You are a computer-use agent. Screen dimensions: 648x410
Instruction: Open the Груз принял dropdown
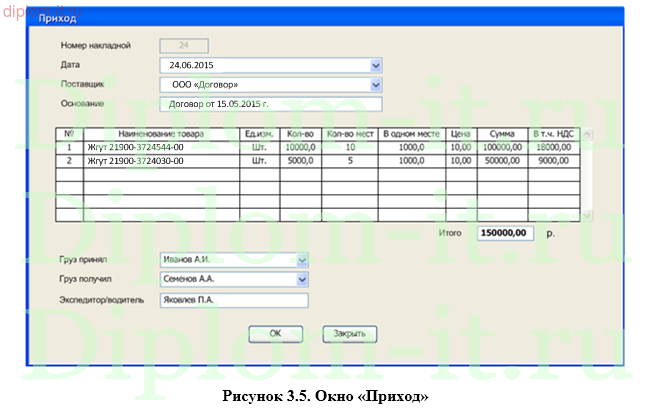pos(302,260)
